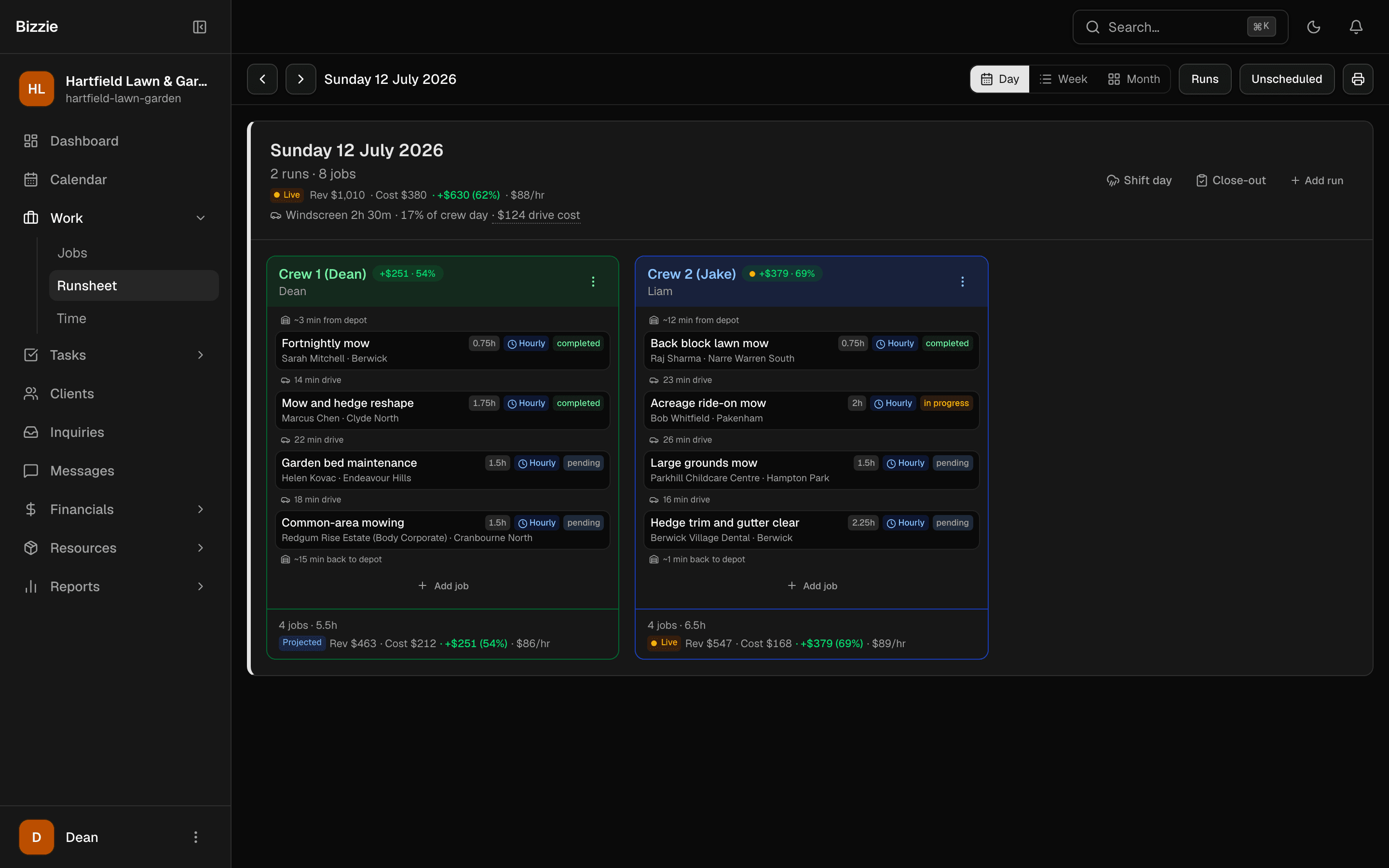The image size is (1389, 868).
Task: Click Add run button
Action: [x=1317, y=180]
